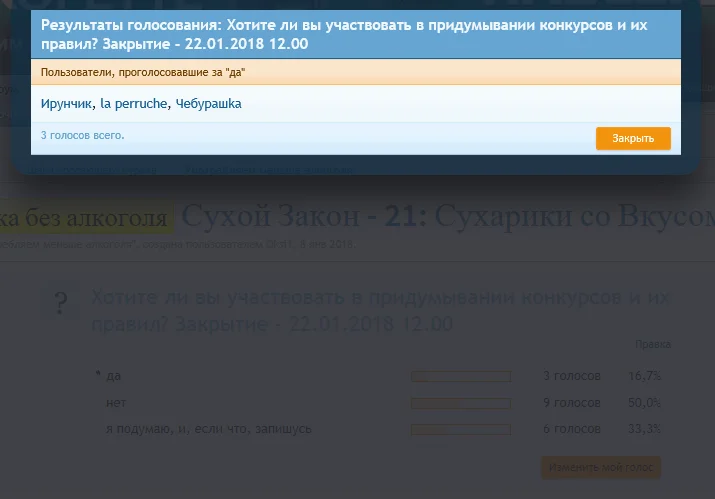
Task: Click the 'да' poll result bar
Action: point(461,376)
